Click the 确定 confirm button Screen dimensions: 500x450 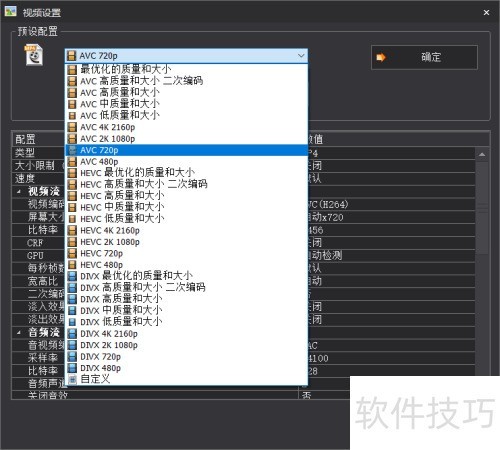(424, 57)
